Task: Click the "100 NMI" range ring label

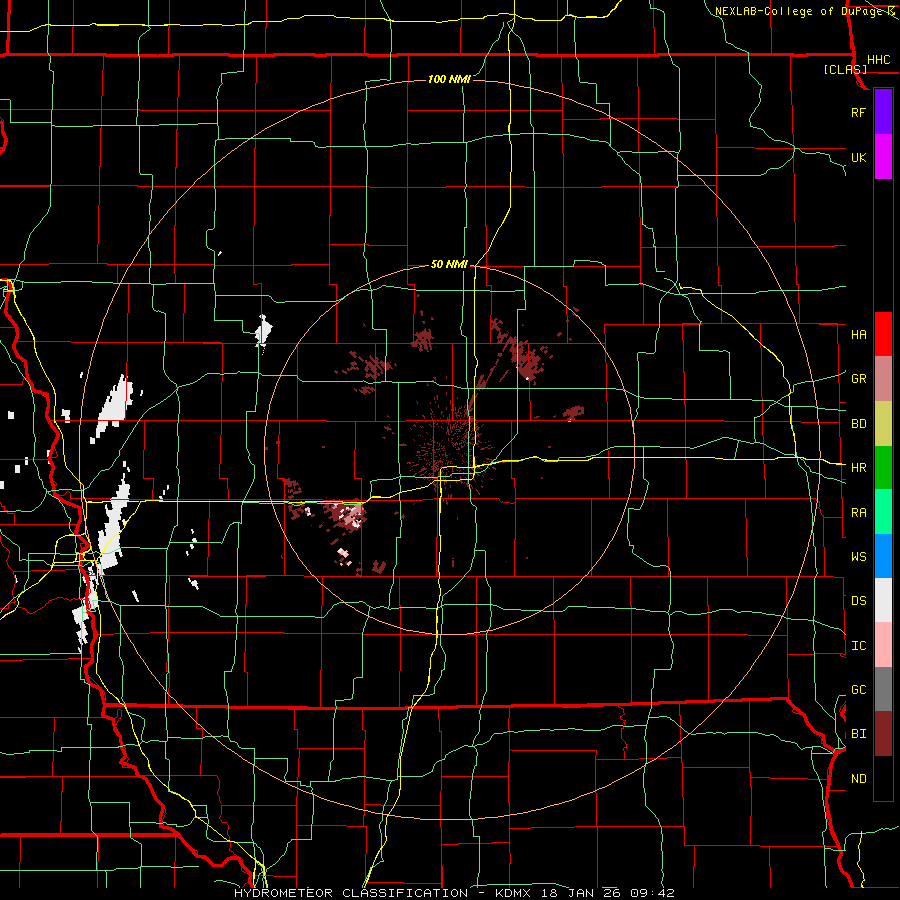Action: click(x=449, y=79)
